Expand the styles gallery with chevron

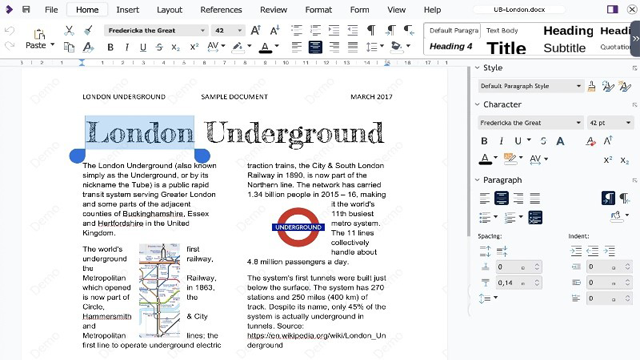tap(636, 39)
